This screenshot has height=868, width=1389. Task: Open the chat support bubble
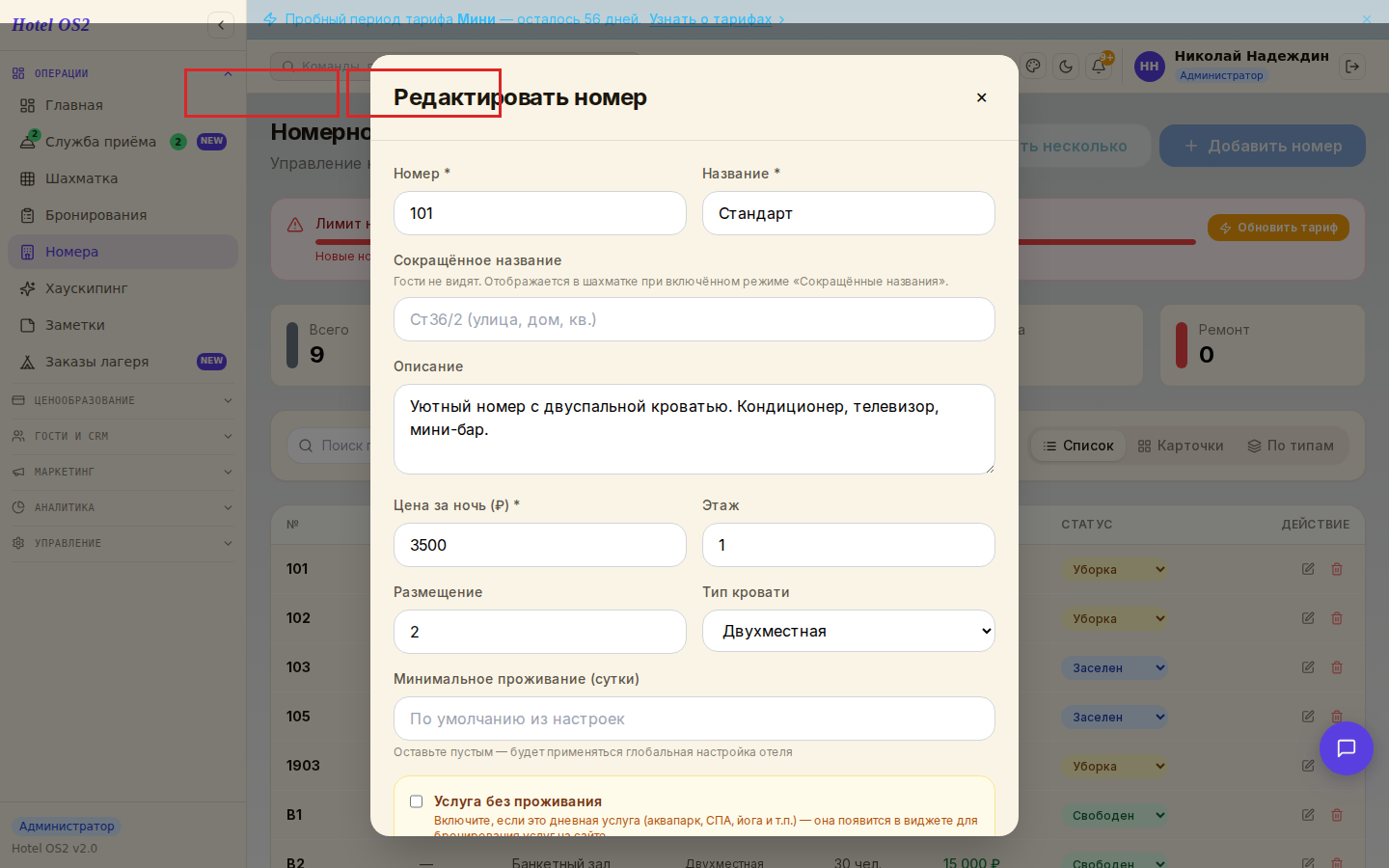click(x=1347, y=748)
